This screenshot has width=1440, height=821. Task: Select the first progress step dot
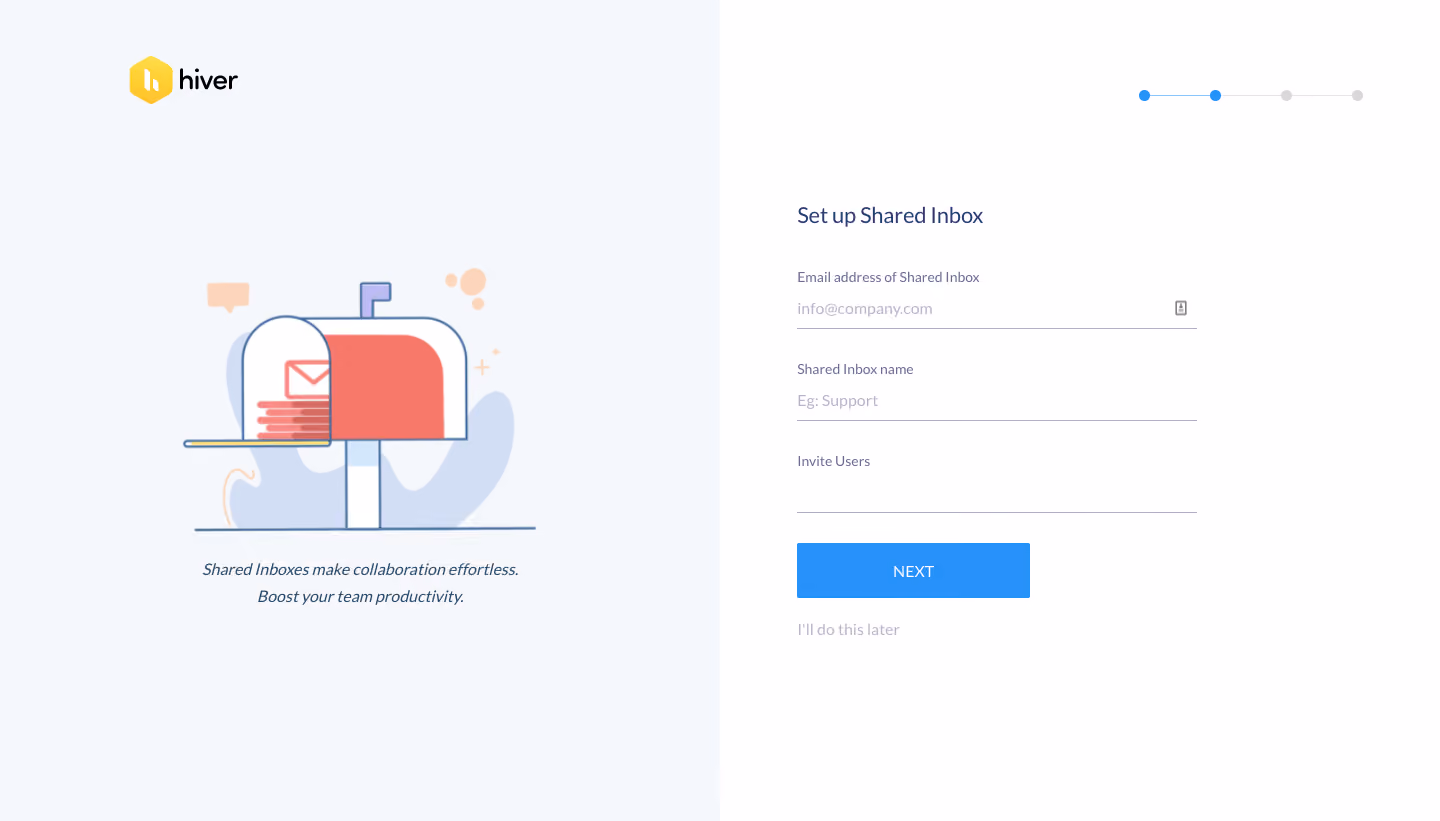pyautogui.click(x=1144, y=96)
